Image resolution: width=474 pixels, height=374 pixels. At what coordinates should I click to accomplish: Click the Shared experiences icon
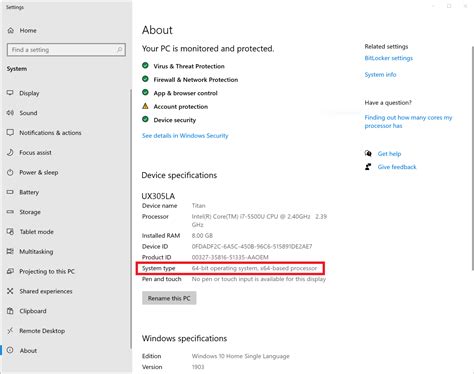(x=10, y=291)
